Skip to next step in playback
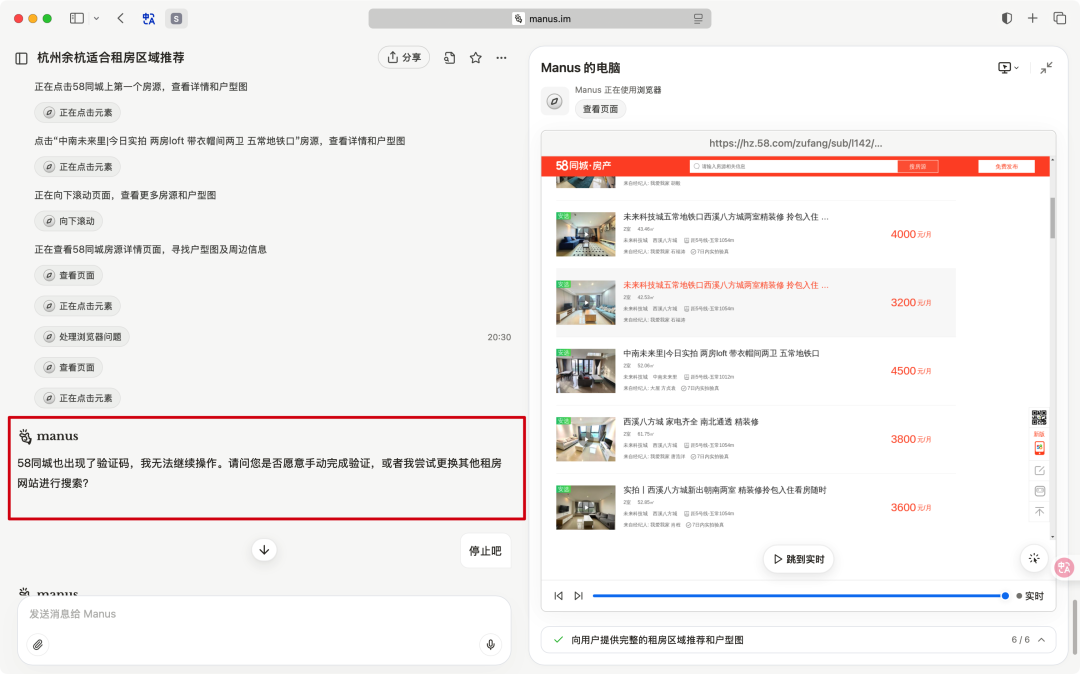Screen dimensions: 1080x674 coord(579,596)
